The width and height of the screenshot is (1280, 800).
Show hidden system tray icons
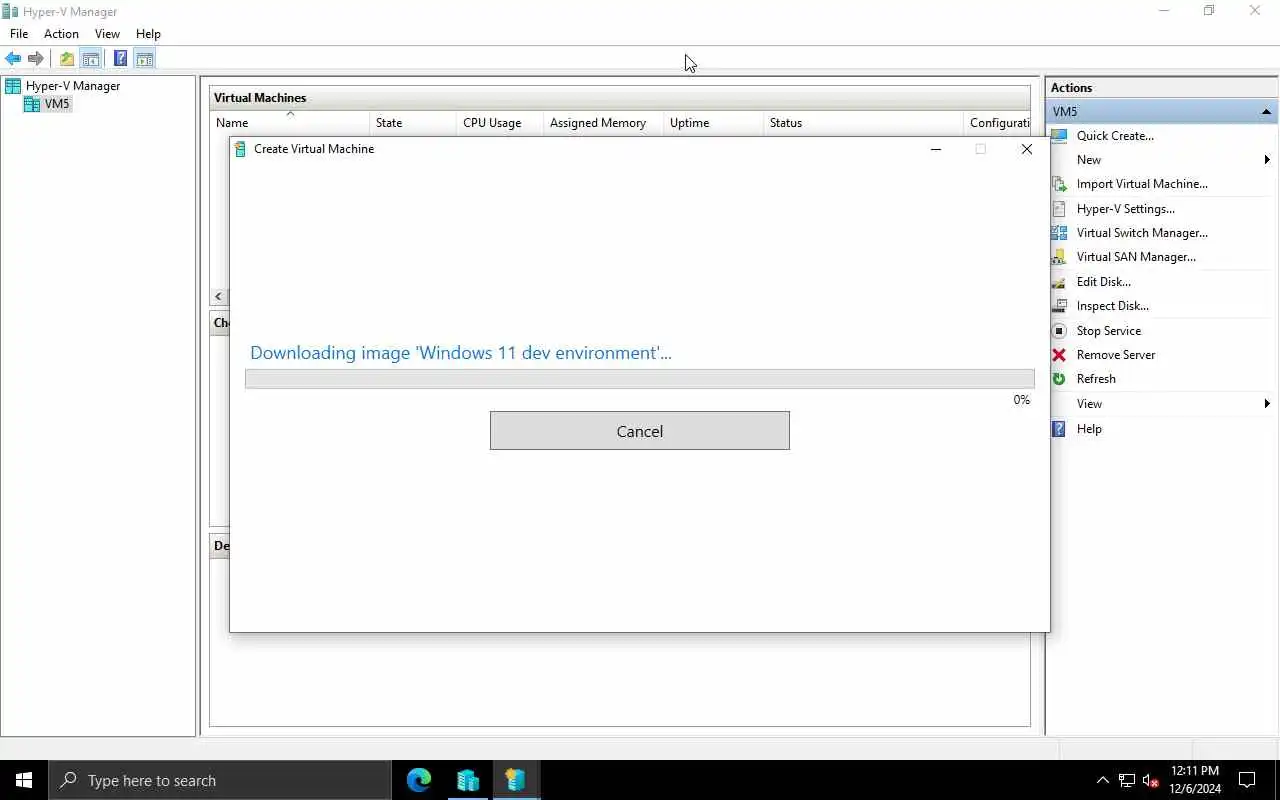(1102, 780)
